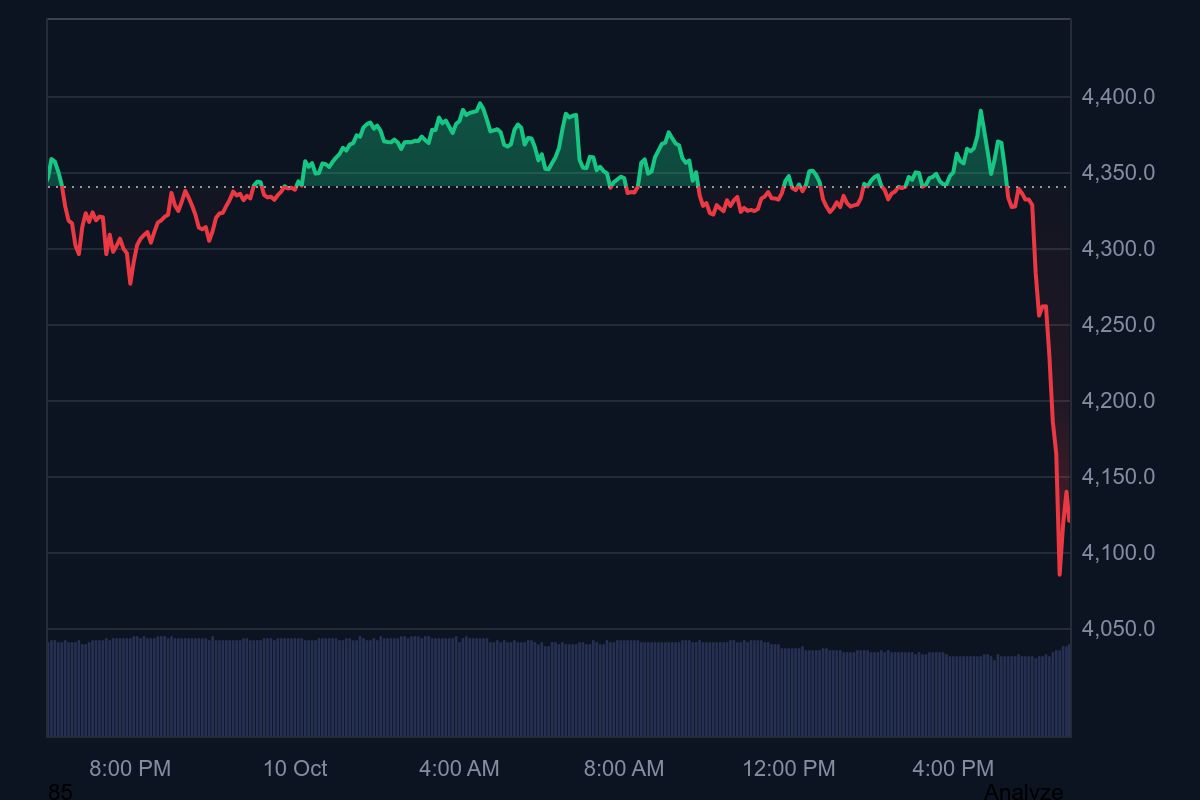Select the 8:00 PM time axis label
The width and height of the screenshot is (1200, 800).
pos(130,768)
